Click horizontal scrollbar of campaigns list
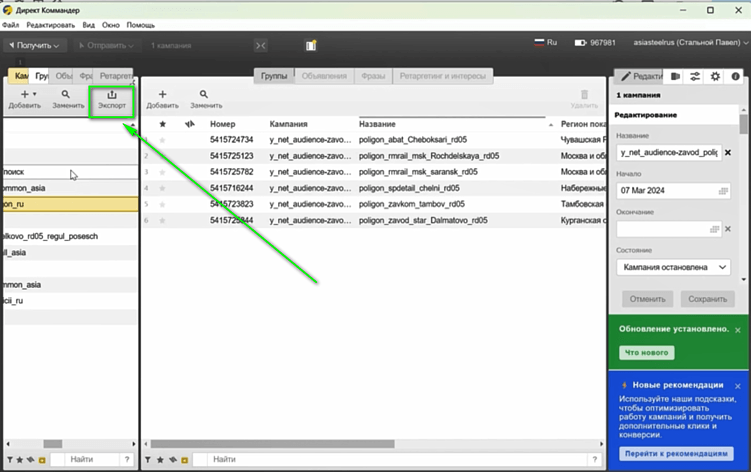 click(x=53, y=444)
